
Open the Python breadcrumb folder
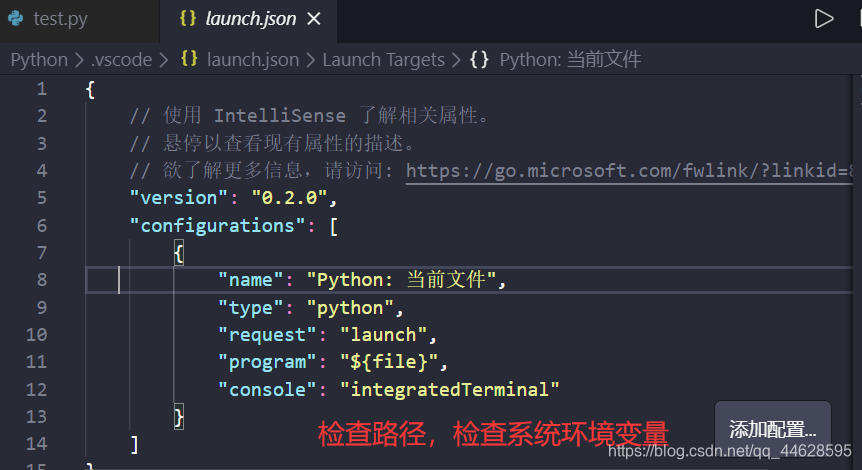point(39,59)
